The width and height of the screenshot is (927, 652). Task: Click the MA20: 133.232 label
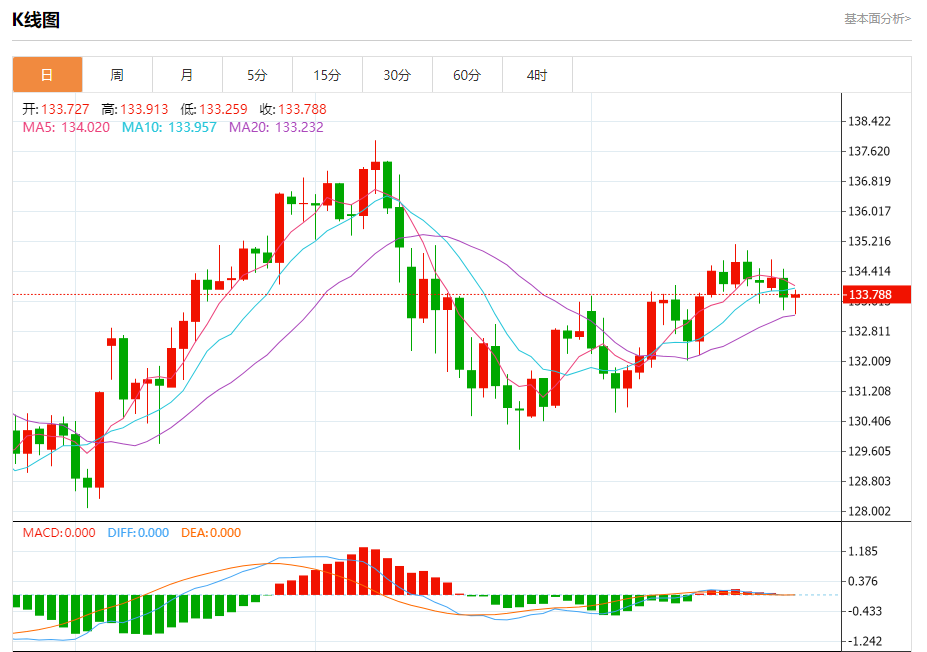point(276,127)
